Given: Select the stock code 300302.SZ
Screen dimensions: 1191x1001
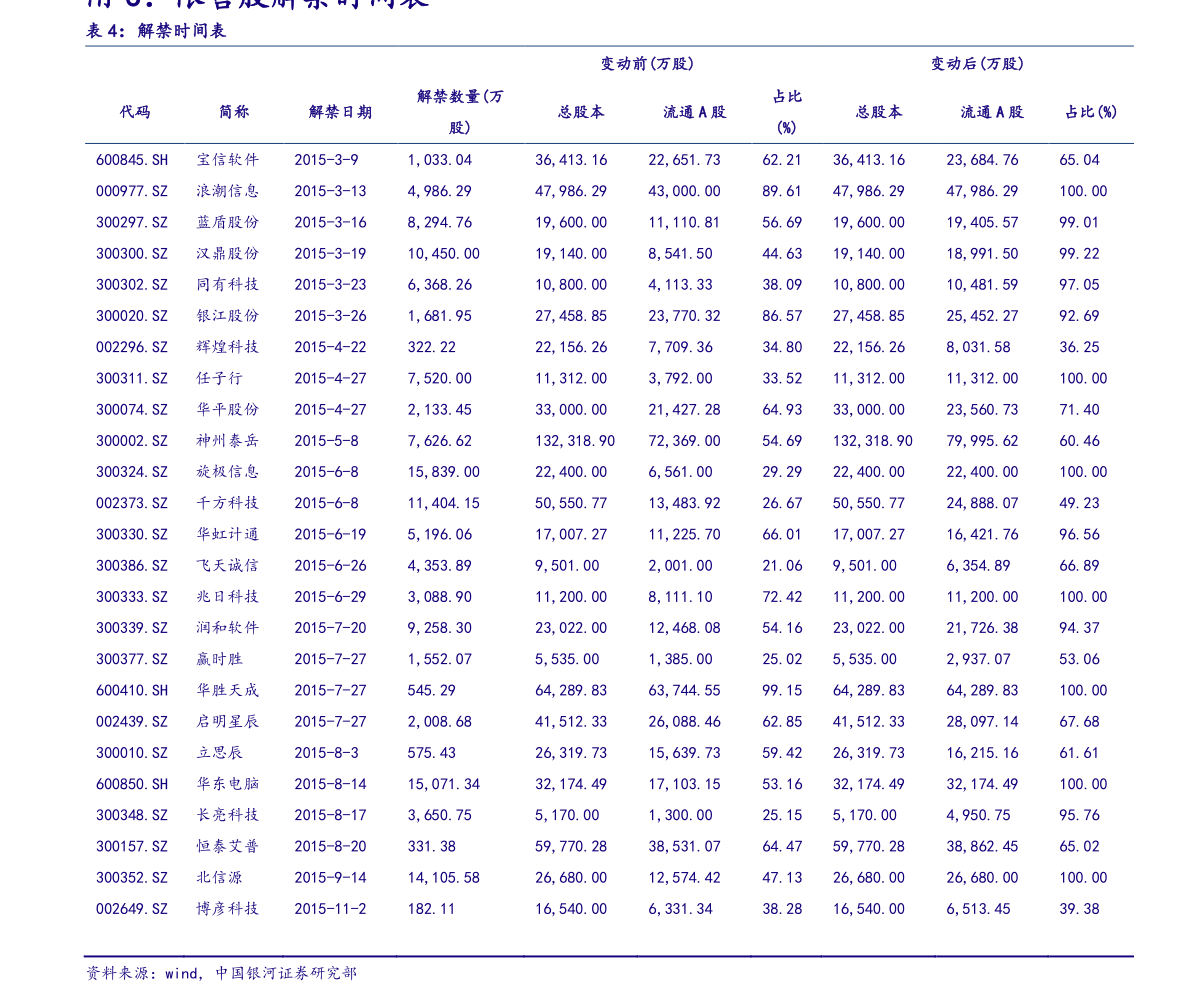Looking at the screenshot, I should [132, 285].
